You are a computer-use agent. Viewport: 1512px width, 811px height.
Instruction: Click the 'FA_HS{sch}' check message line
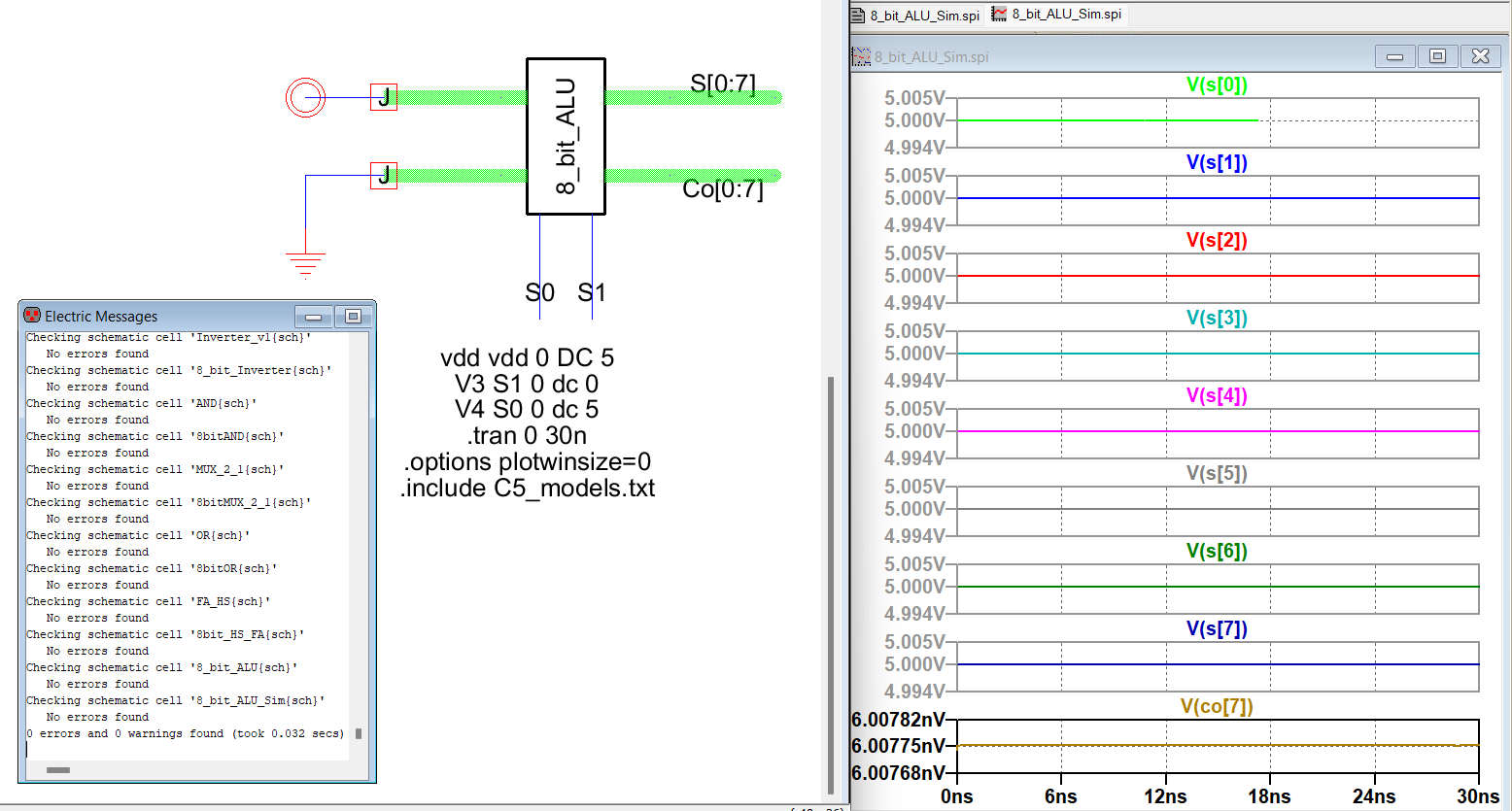pos(149,601)
